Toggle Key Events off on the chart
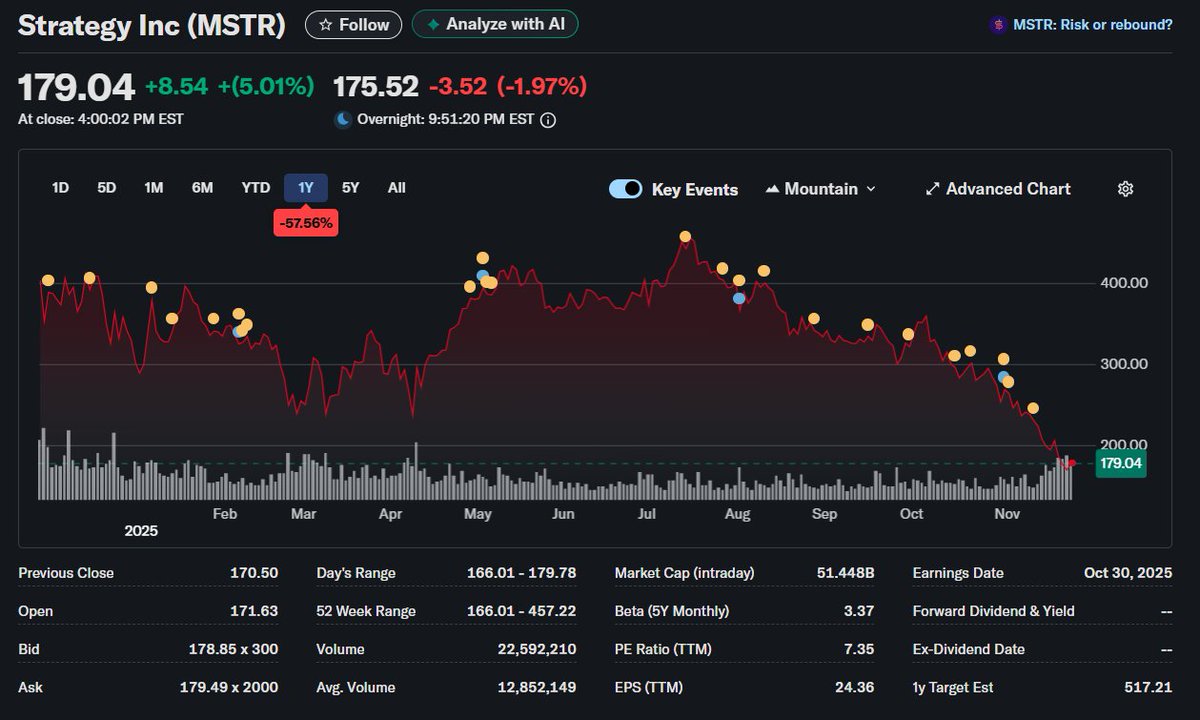Viewport: 1200px width, 720px height. (626, 188)
